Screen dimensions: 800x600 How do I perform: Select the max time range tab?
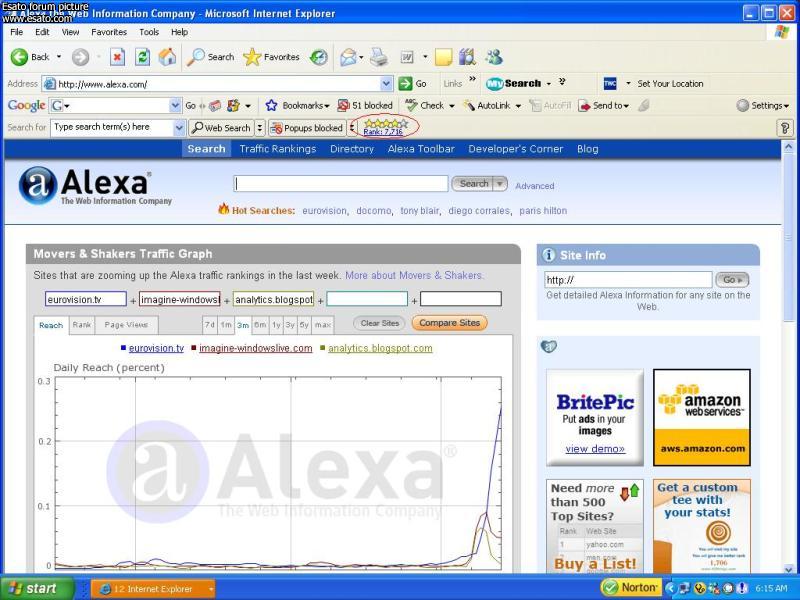(x=322, y=324)
